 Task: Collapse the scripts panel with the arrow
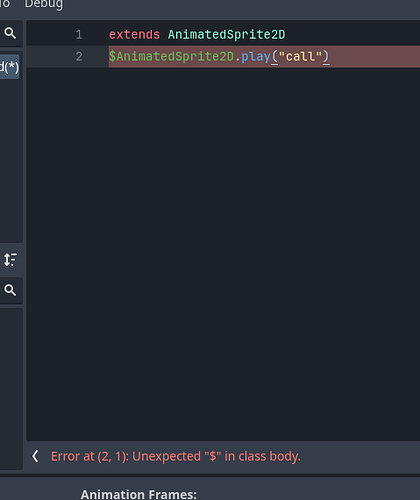point(35,456)
